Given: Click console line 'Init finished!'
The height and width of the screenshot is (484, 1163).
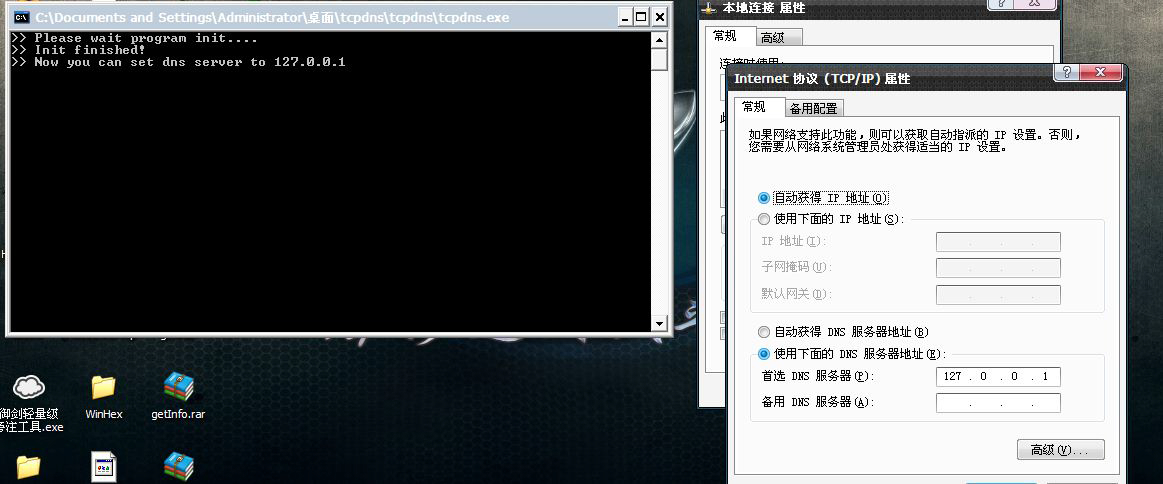Looking at the screenshot, I should tap(90, 50).
